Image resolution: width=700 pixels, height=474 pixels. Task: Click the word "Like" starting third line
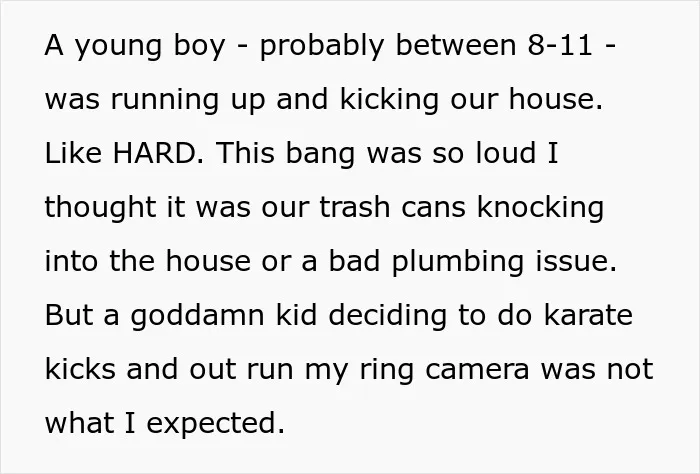73,153
